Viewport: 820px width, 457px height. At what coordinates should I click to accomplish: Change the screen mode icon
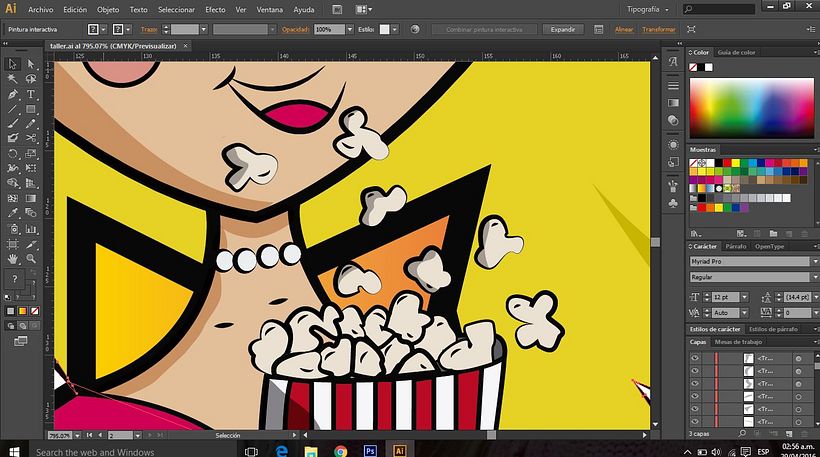[x=21, y=341]
